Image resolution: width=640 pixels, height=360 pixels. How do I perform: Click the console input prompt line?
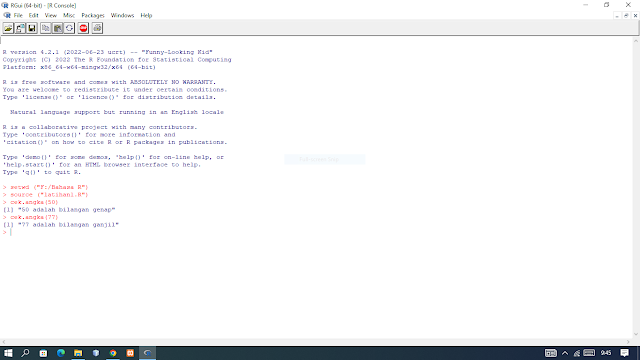point(7,232)
